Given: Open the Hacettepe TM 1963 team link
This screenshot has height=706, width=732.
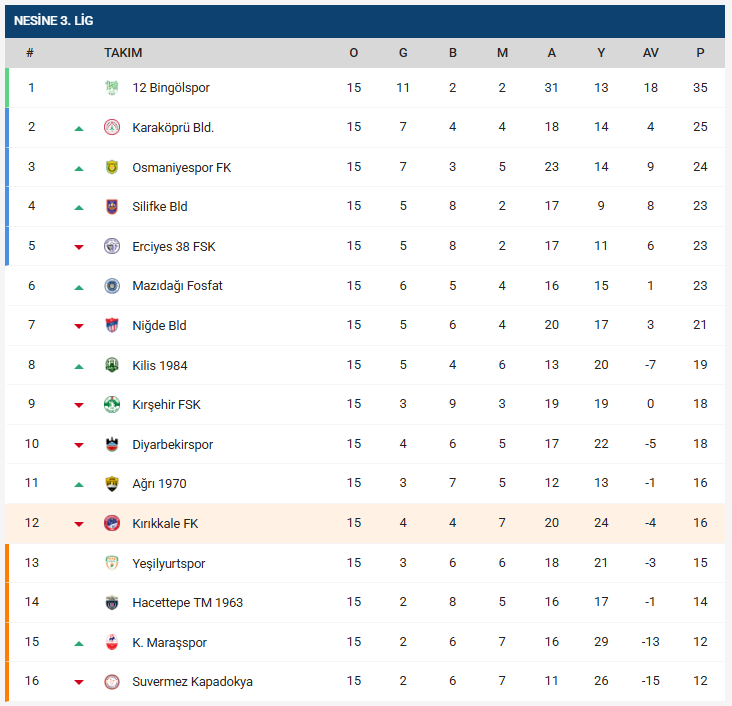Looking at the screenshot, I should pos(187,603).
